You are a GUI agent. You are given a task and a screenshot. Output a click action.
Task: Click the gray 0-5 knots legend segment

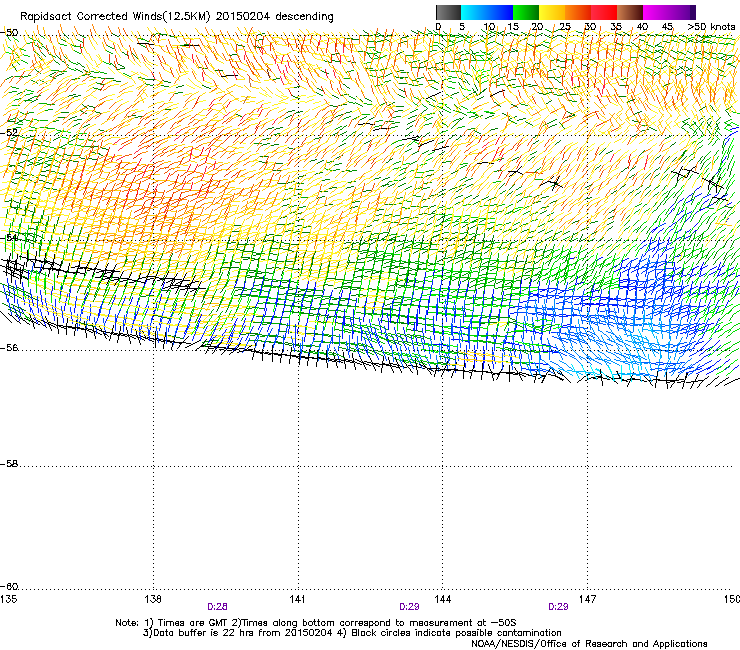coord(448,12)
